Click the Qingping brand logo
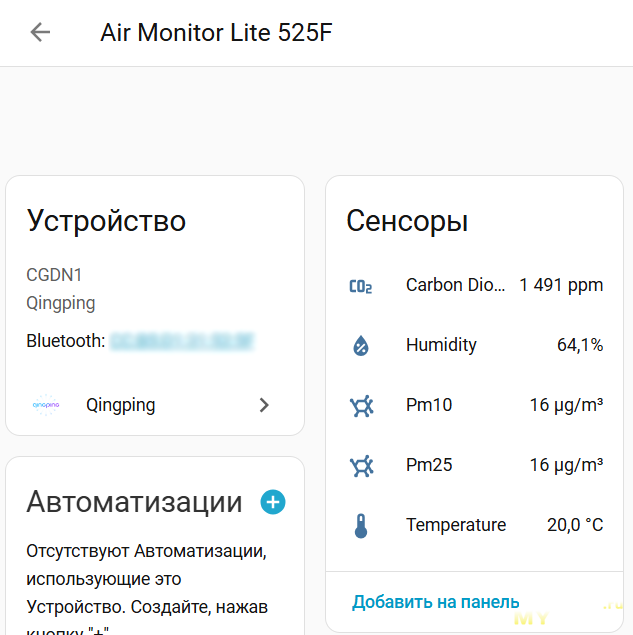Screen dimensions: 633x635 pyautogui.click(x=46, y=405)
